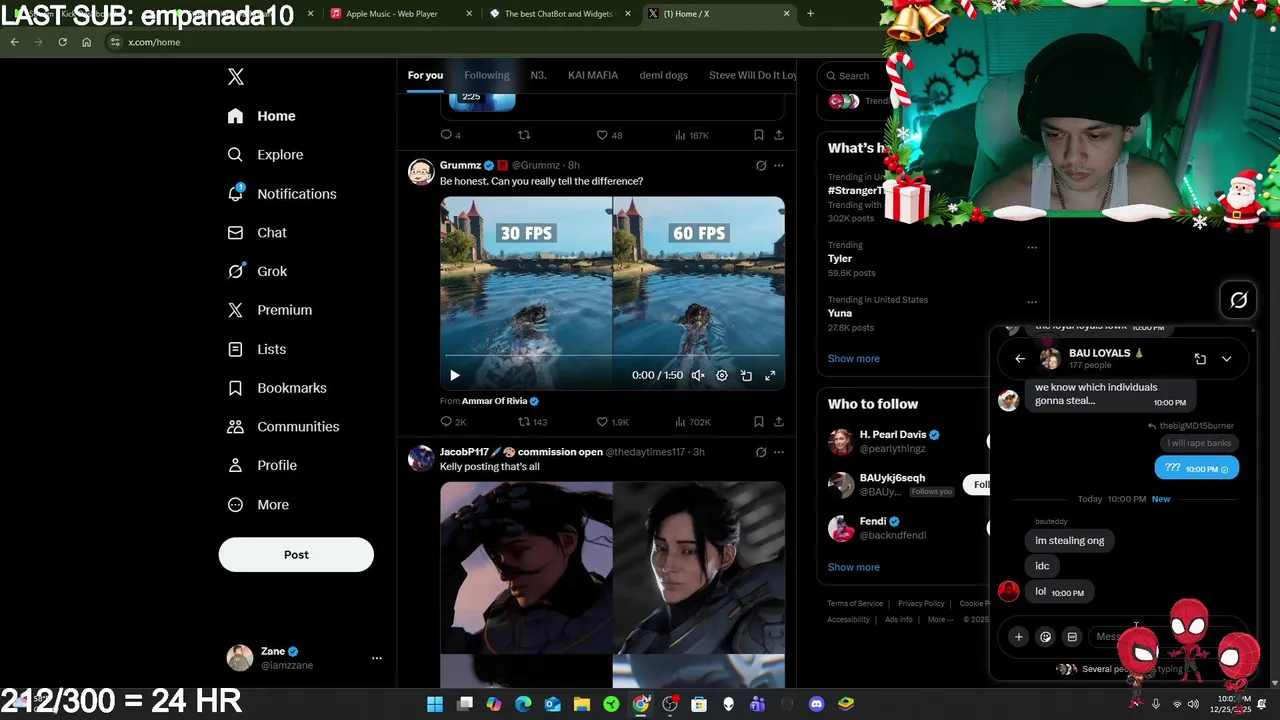The width and height of the screenshot is (1280, 720).
Task: Share the Grummz post
Action: pos(779,422)
